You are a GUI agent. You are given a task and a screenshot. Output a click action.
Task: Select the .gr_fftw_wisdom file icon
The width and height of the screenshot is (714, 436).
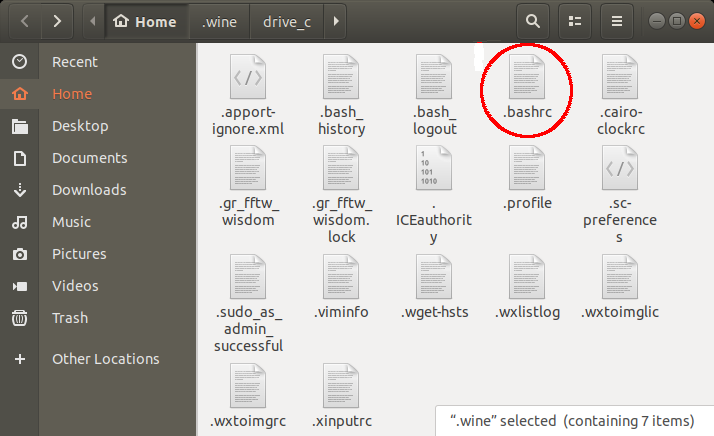248,168
